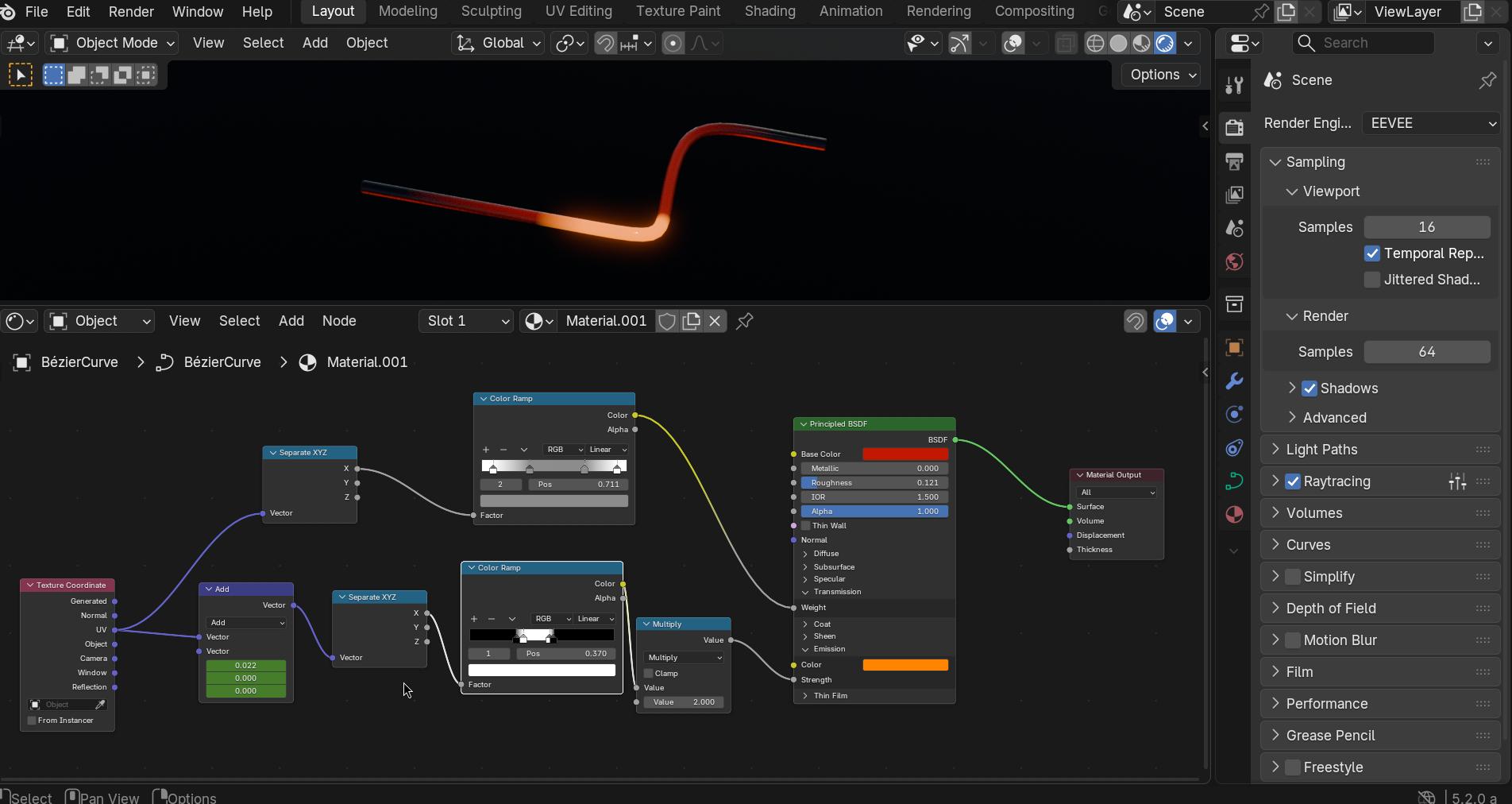Switch viewport to wireframe shading
Viewport: 1512px width, 804px height.
coord(1095,43)
